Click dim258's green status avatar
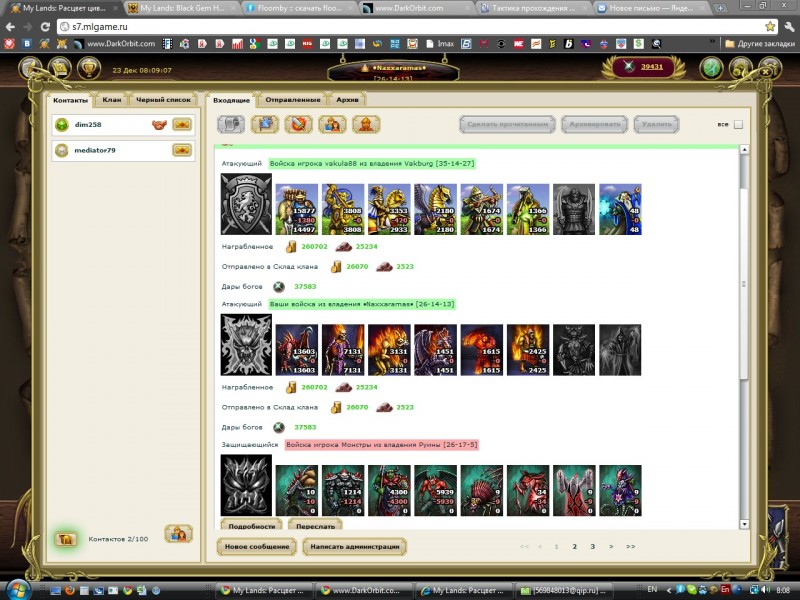This screenshot has width=800, height=600. (62, 124)
